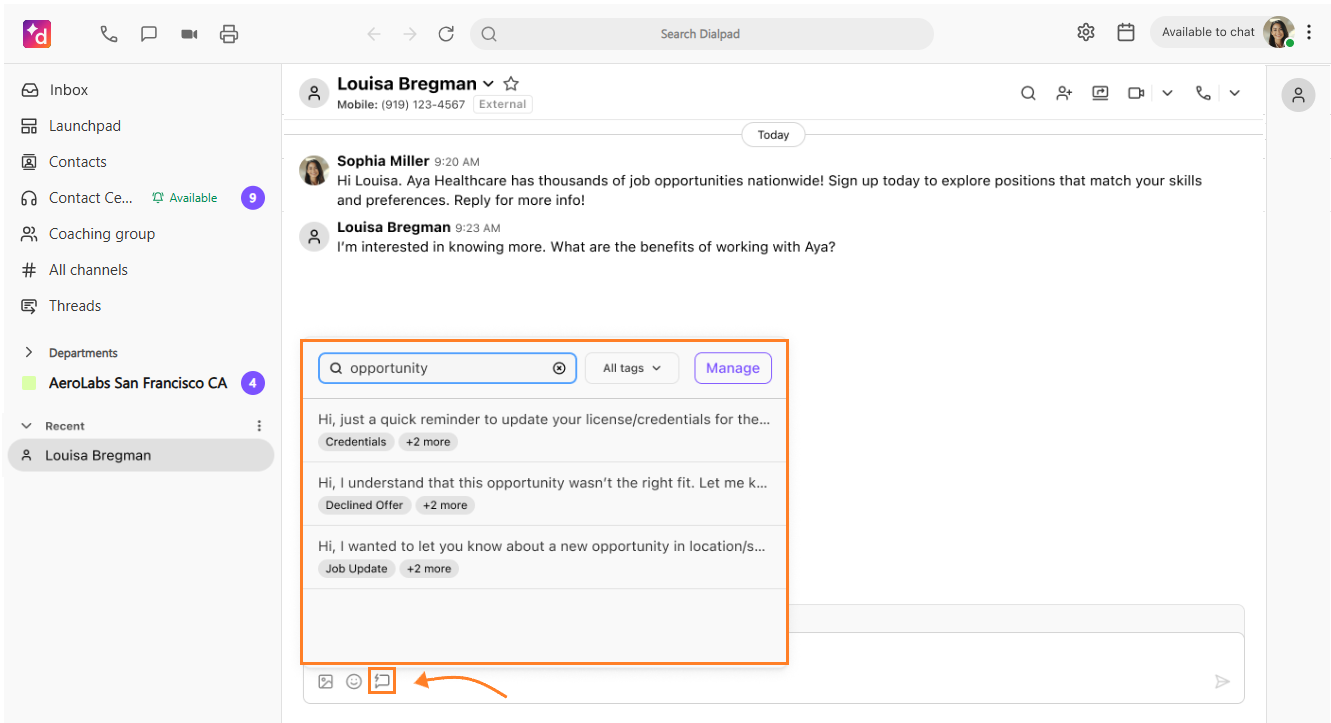Open new message chat bubble icon

[x=149, y=34]
